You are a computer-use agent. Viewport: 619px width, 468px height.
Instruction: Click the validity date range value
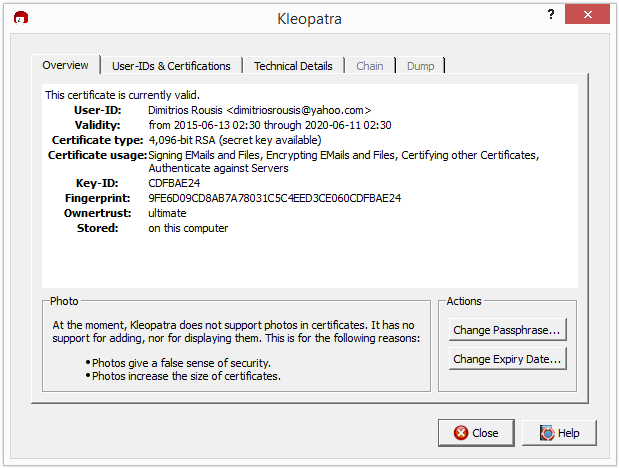tap(270, 125)
